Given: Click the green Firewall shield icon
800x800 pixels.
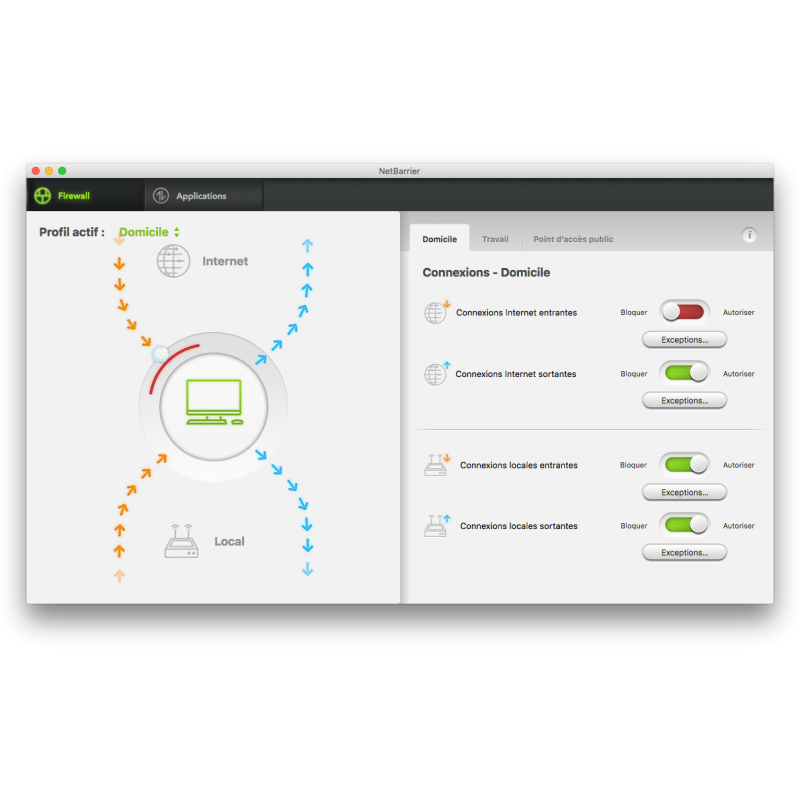Looking at the screenshot, I should click(x=43, y=195).
